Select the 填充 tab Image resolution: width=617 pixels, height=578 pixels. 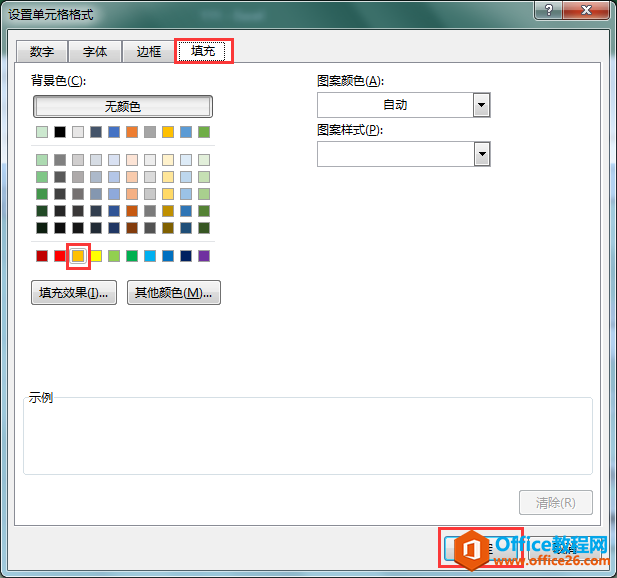(203, 51)
